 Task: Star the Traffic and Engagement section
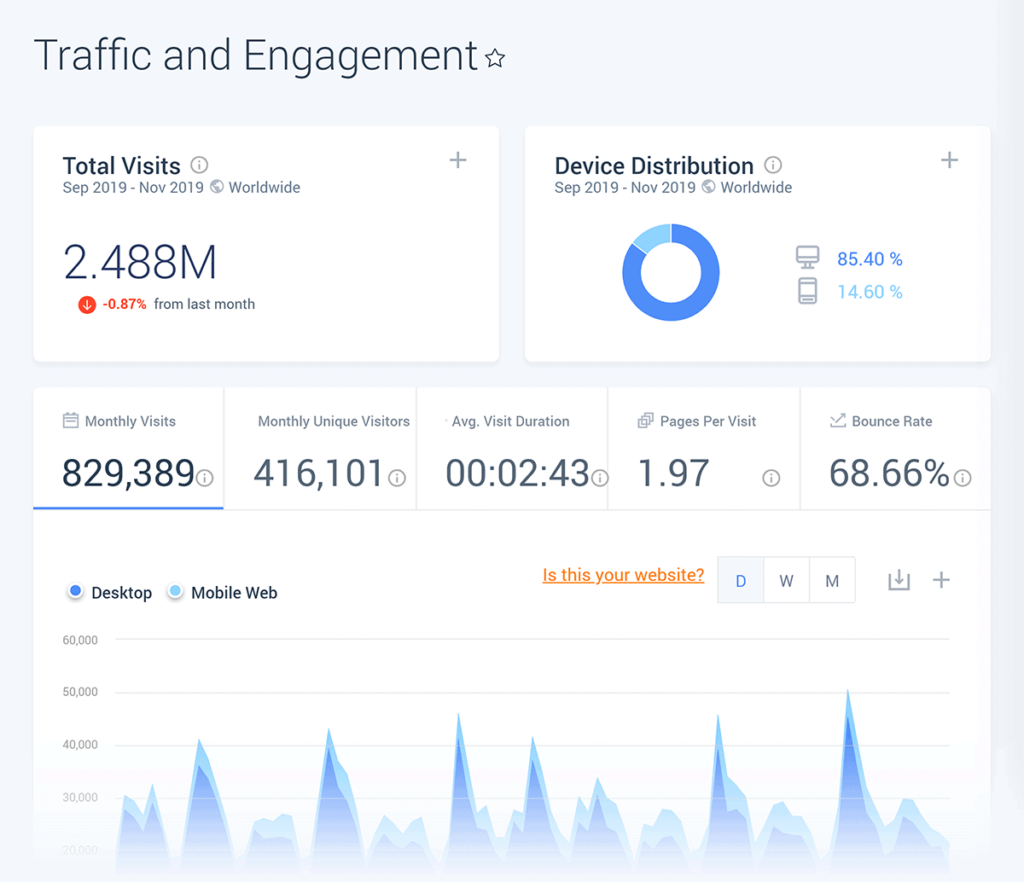coord(495,60)
